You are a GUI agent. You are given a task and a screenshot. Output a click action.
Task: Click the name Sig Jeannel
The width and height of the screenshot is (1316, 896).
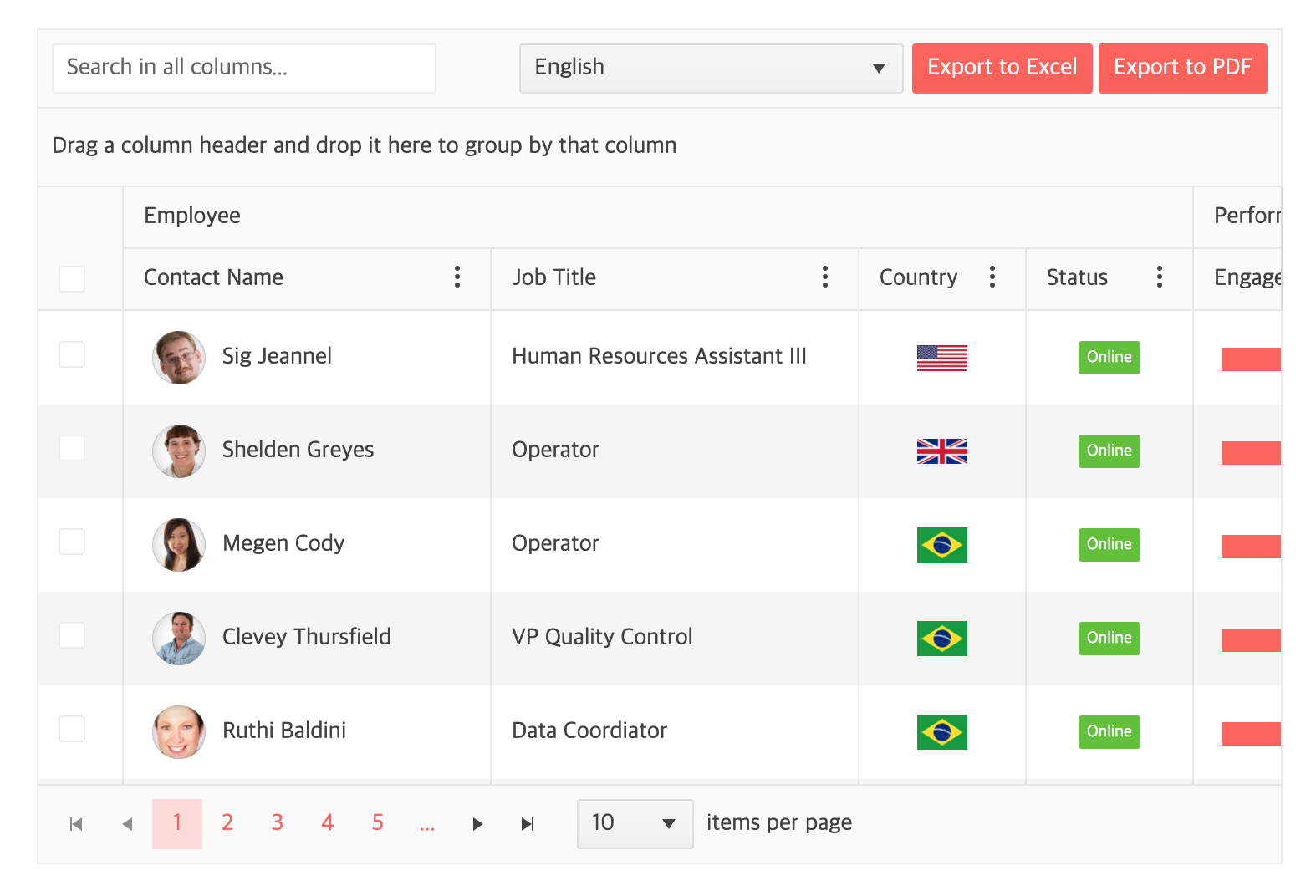coord(277,356)
